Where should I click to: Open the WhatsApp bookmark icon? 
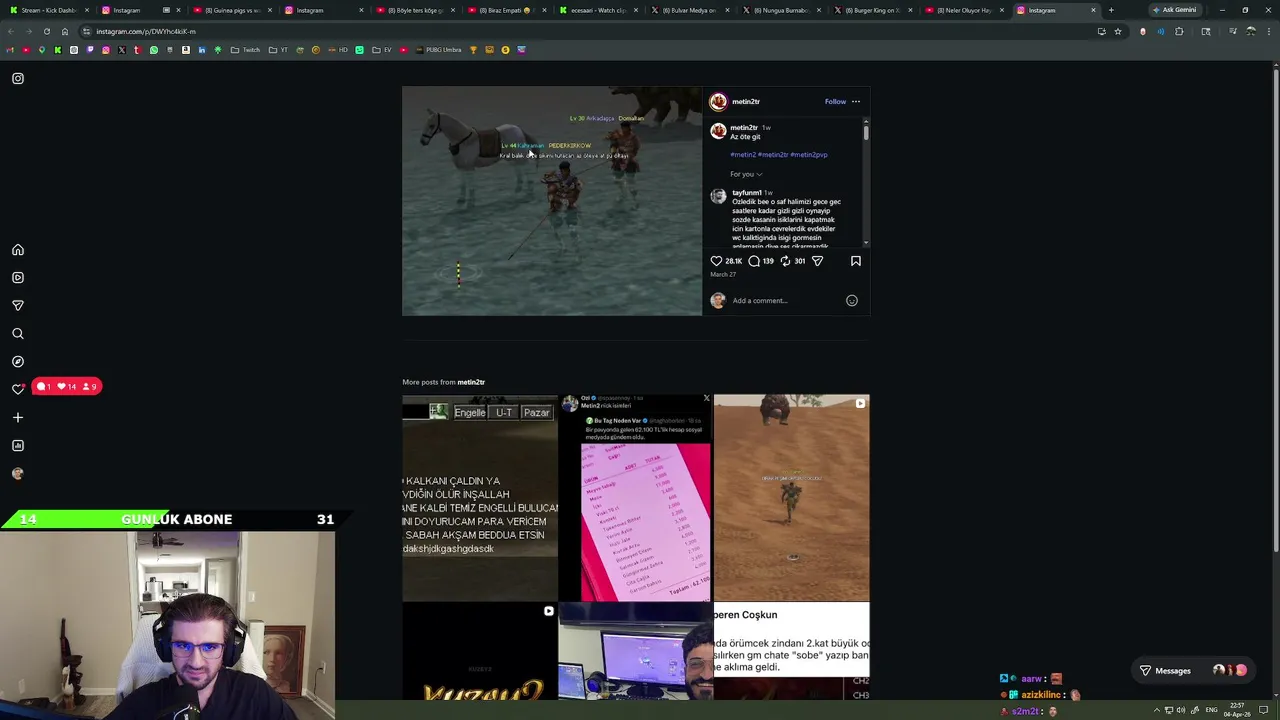pyautogui.click(x=153, y=50)
